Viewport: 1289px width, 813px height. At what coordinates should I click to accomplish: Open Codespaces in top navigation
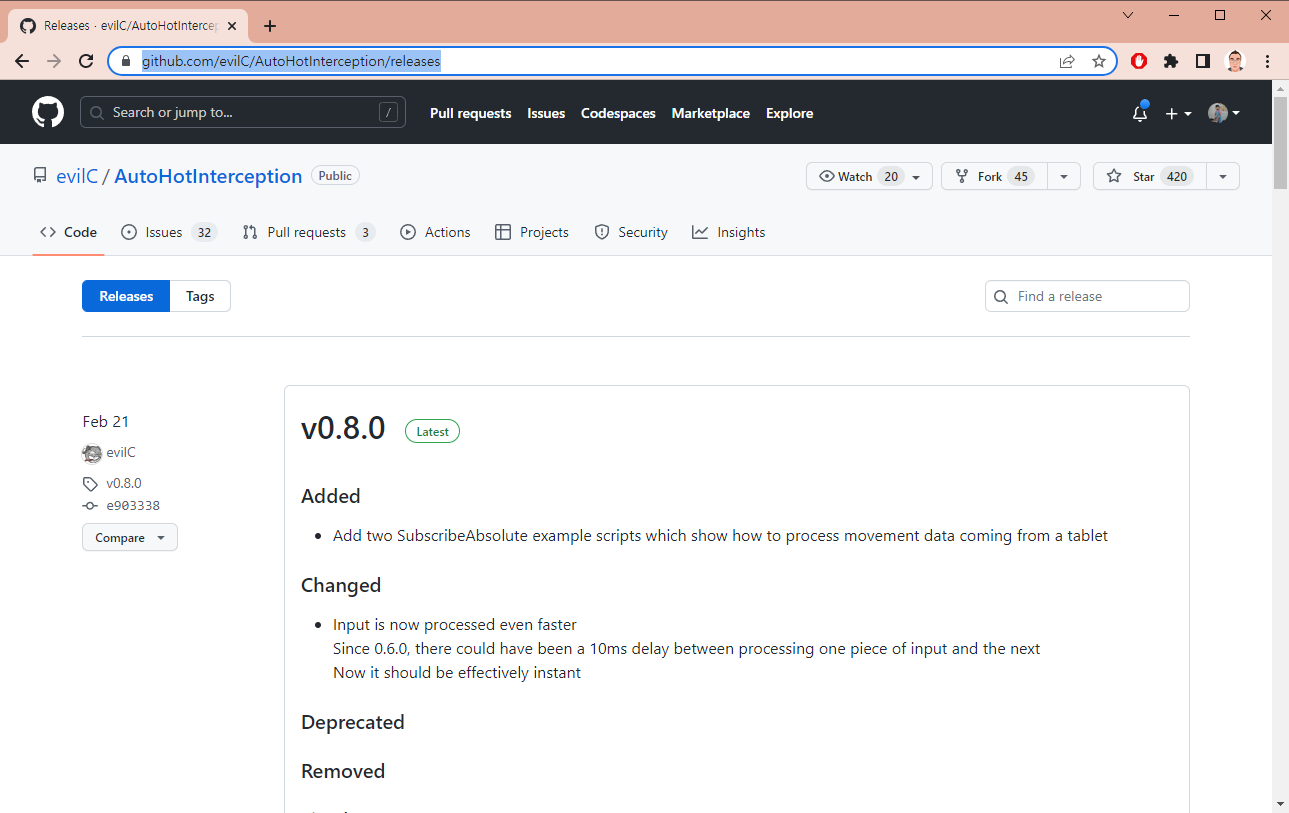pos(618,113)
